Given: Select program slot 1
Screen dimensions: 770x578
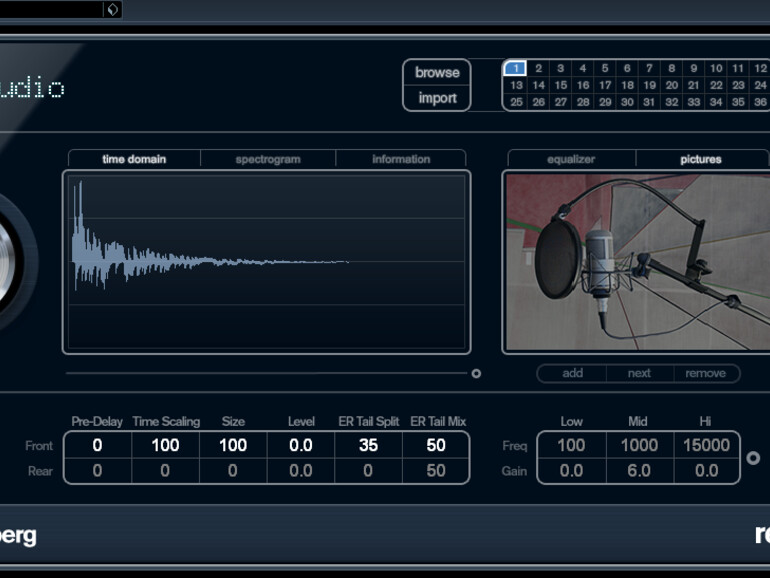Looking at the screenshot, I should point(515,68).
